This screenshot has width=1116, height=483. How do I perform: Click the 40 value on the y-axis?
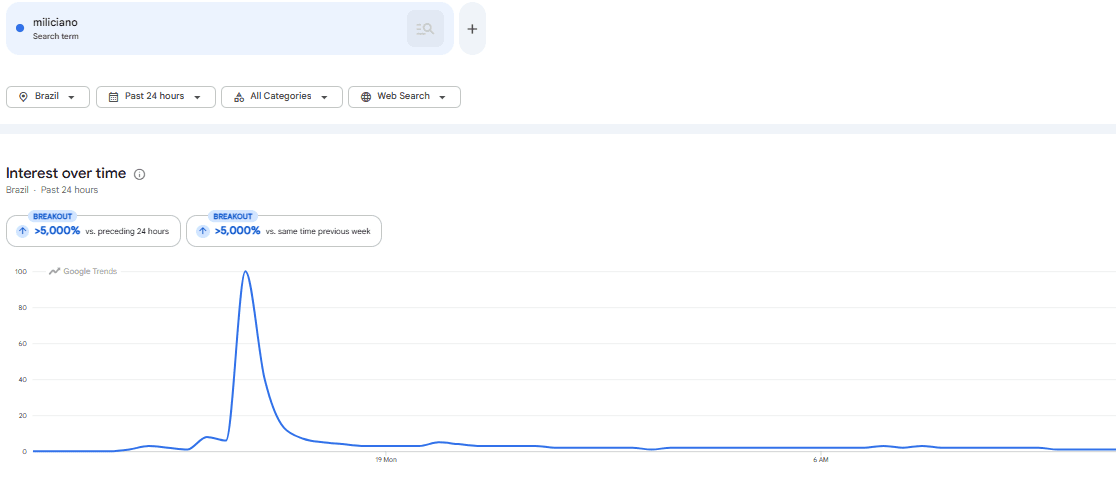pyautogui.click(x=23, y=379)
